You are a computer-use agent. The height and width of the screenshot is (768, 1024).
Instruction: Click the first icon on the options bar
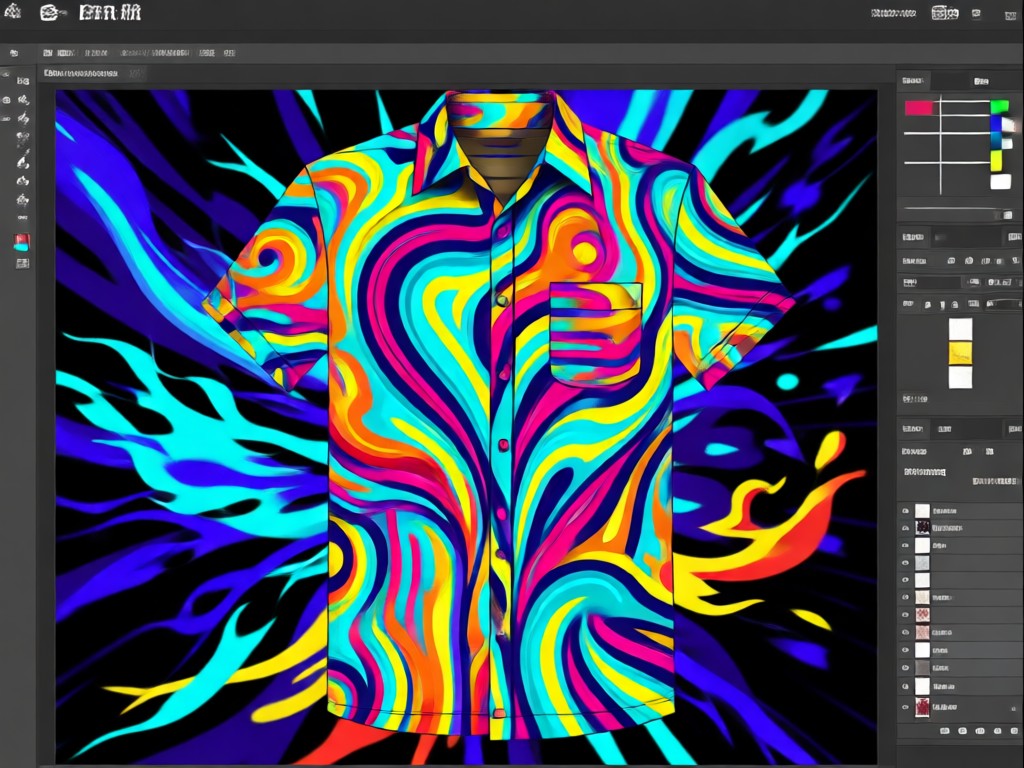pyautogui.click(x=14, y=53)
